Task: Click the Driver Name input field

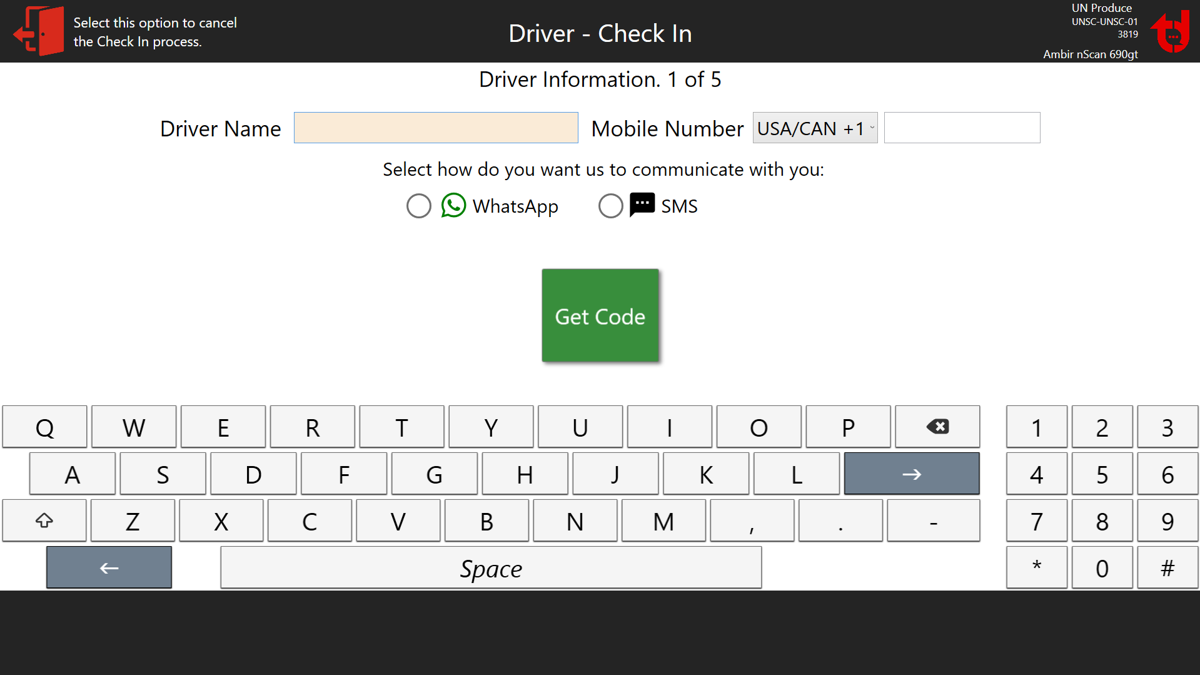Action: [x=436, y=128]
